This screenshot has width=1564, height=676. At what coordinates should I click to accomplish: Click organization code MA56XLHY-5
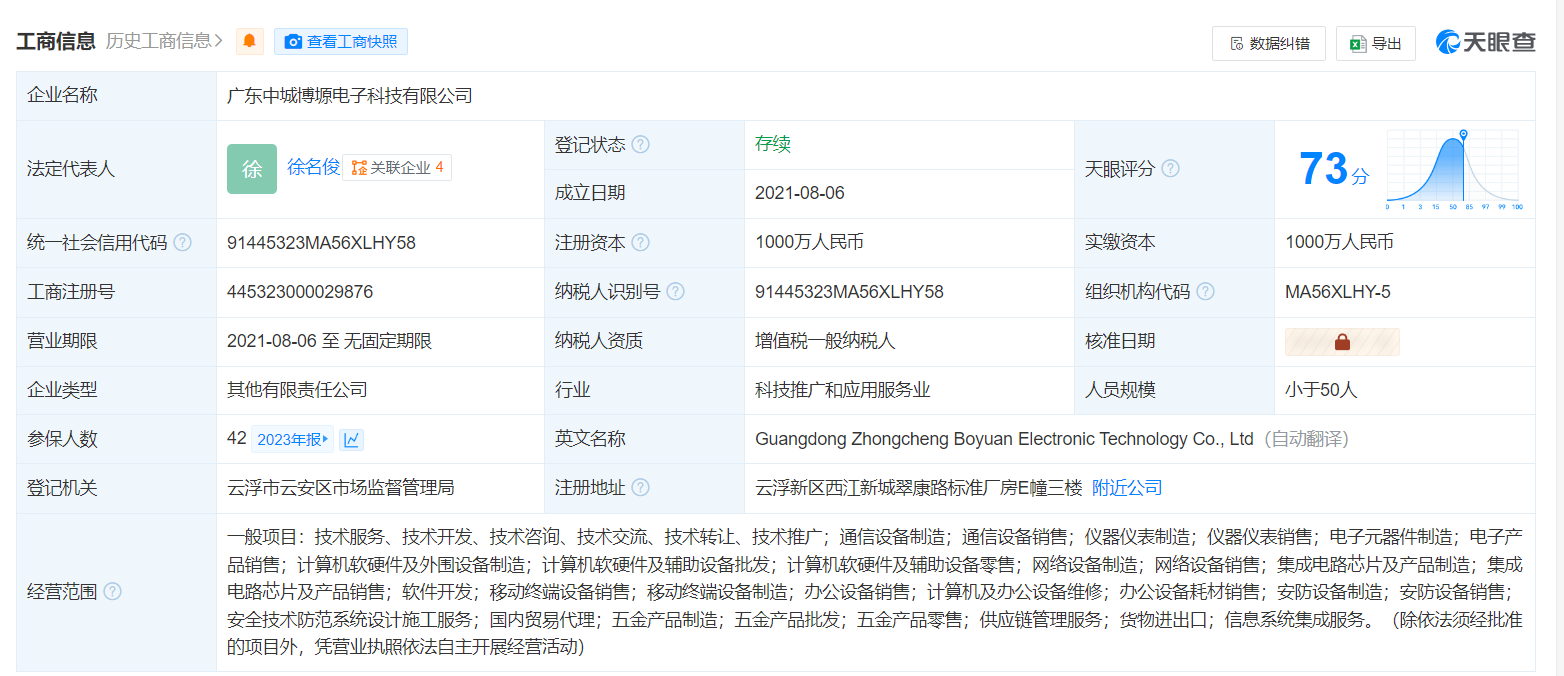1338,292
